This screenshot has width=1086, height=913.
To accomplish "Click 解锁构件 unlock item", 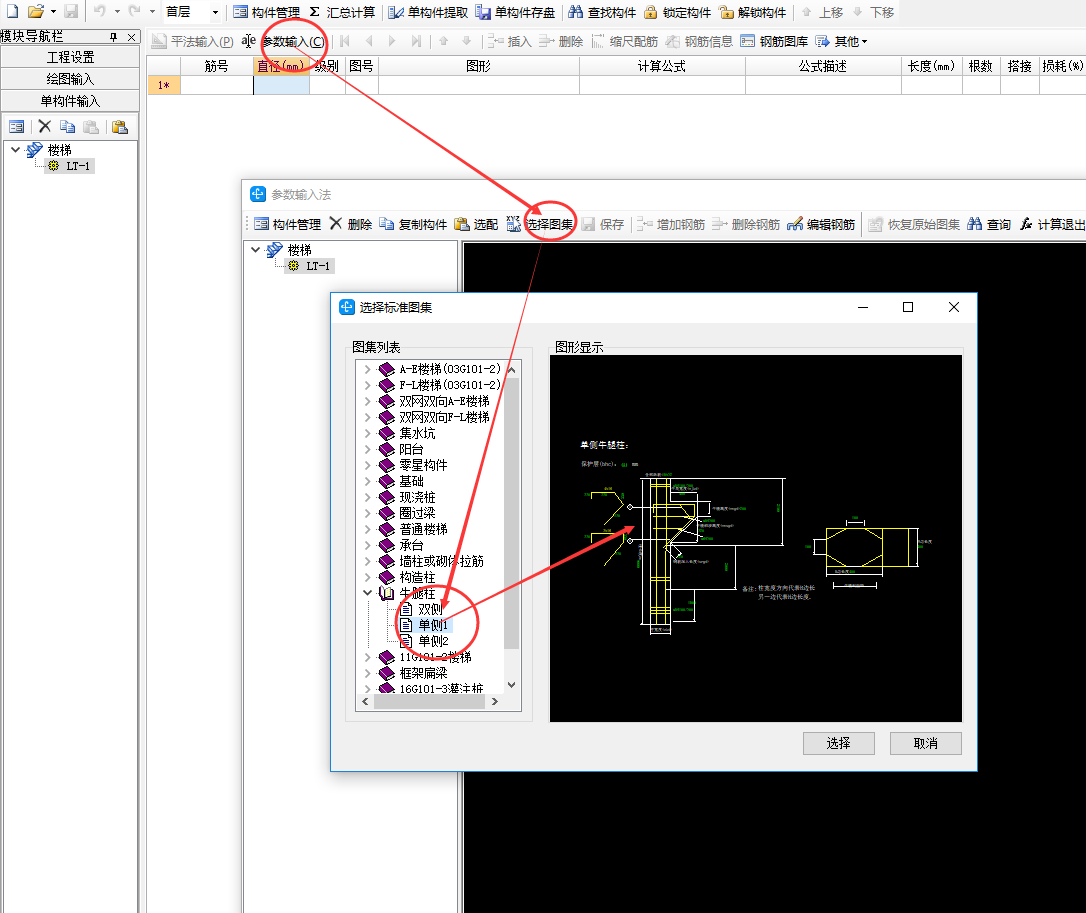I will (x=753, y=12).
